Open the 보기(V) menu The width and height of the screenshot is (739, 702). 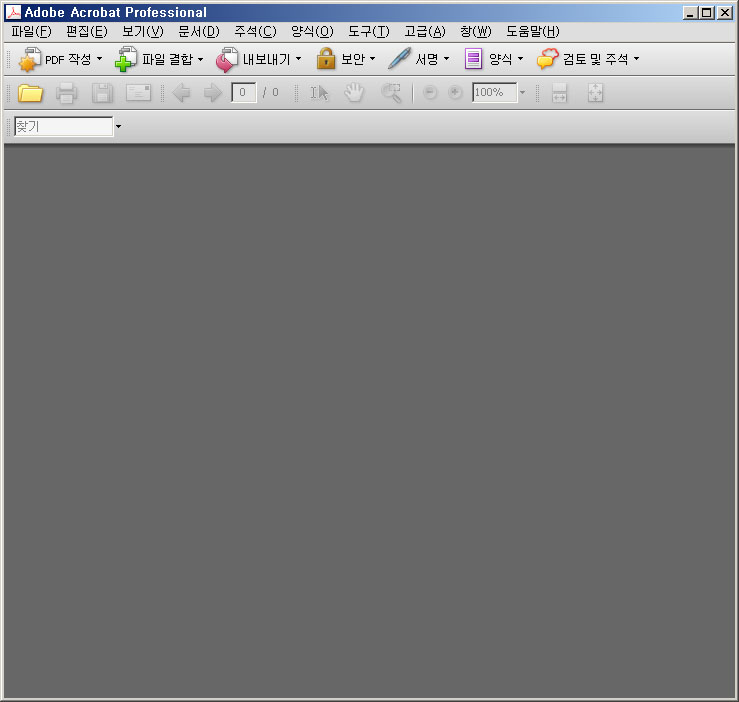pyautogui.click(x=143, y=32)
